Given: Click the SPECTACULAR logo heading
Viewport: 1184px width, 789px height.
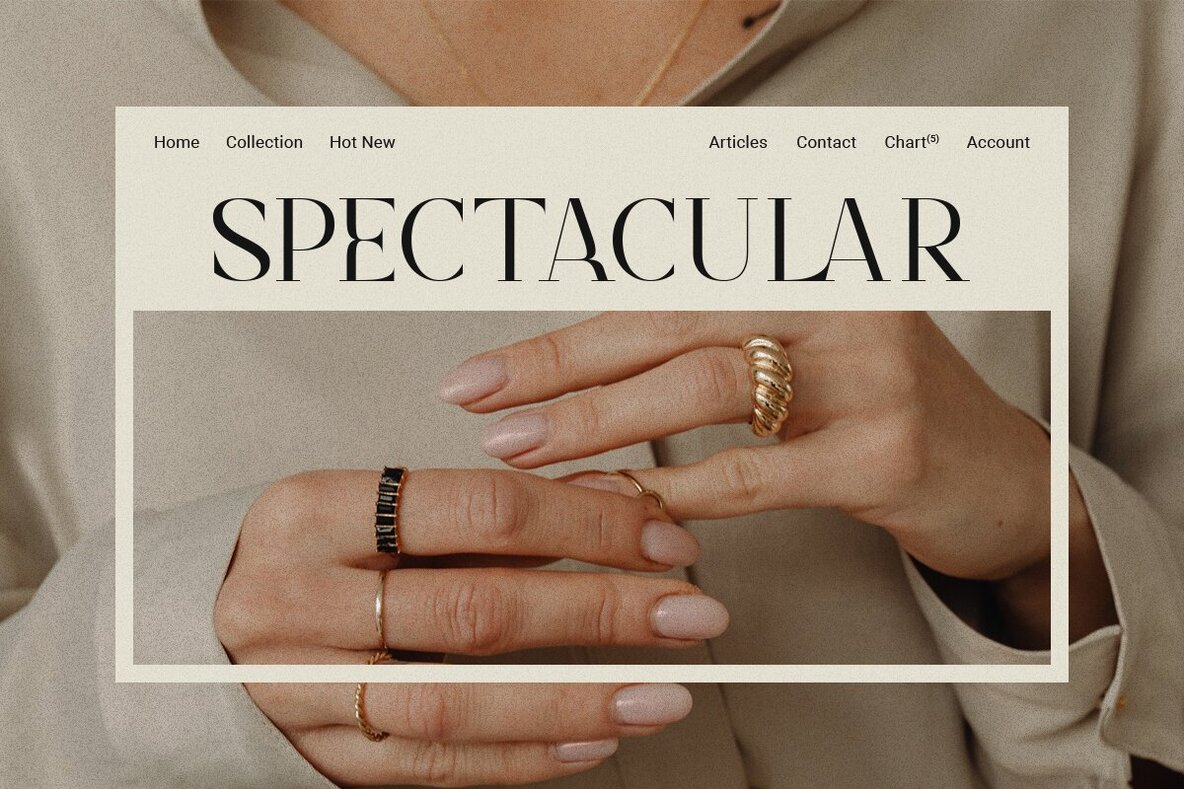Looking at the screenshot, I should tap(590, 239).
